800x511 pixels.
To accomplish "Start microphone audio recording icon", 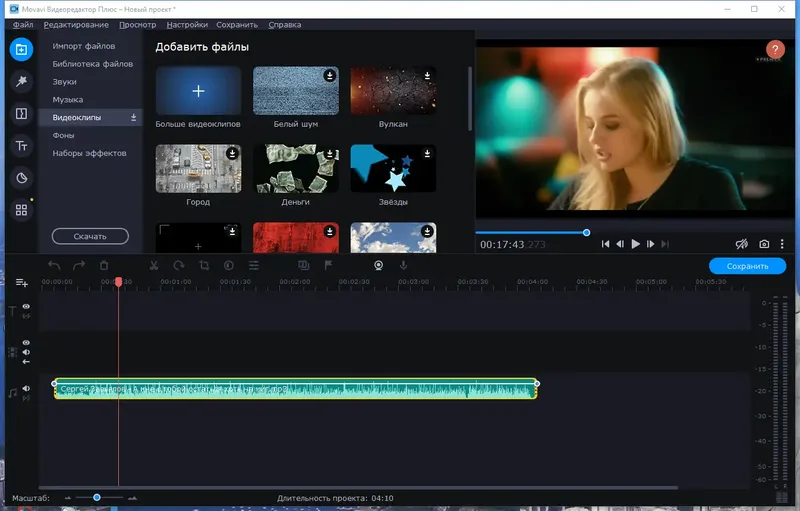I will click(x=403, y=265).
